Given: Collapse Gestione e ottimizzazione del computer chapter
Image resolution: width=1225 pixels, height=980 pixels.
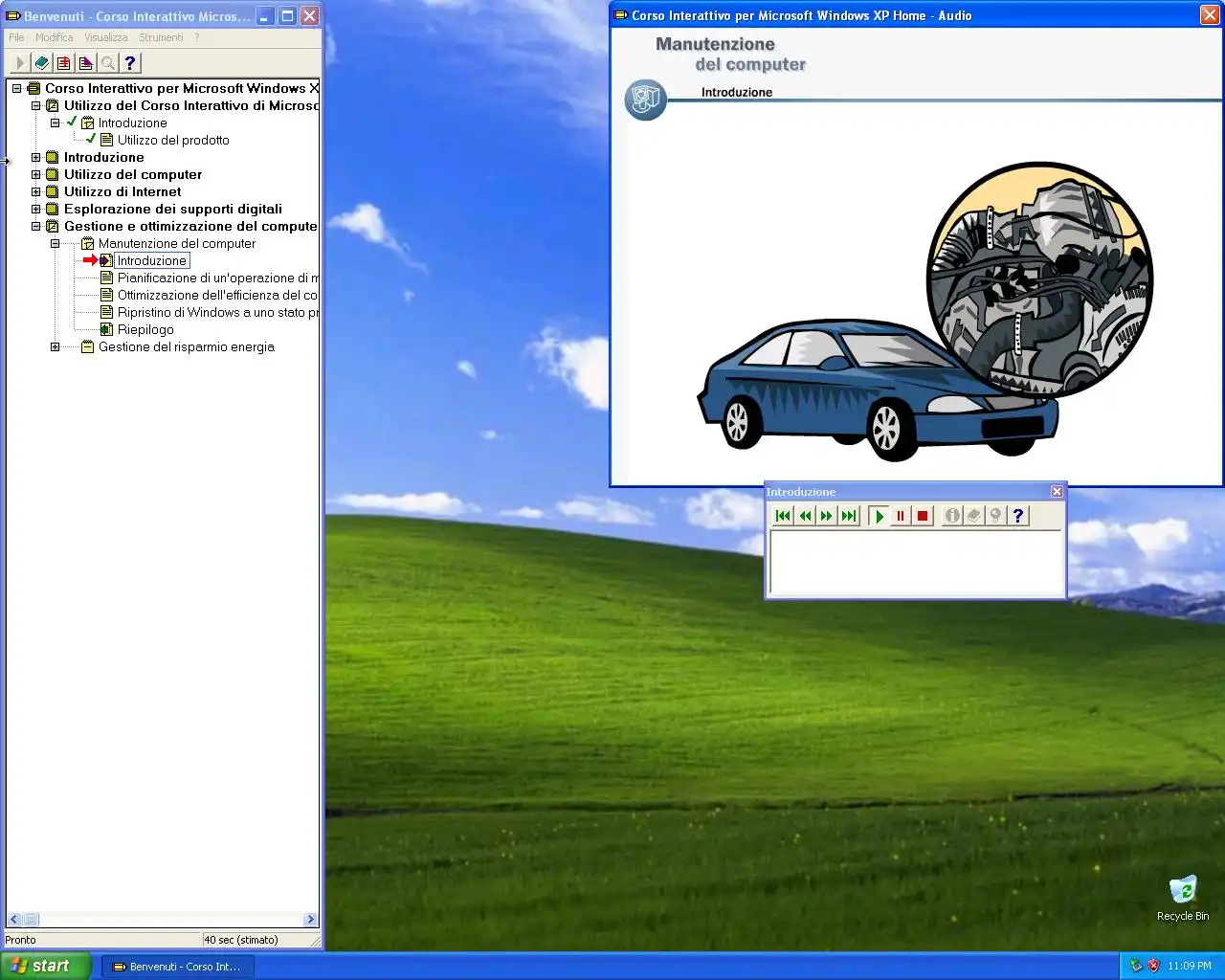Looking at the screenshot, I should click(36, 226).
